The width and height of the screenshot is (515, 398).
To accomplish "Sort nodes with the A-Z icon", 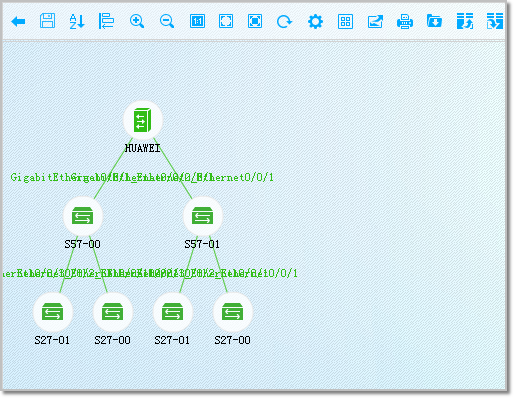I will (x=77, y=22).
